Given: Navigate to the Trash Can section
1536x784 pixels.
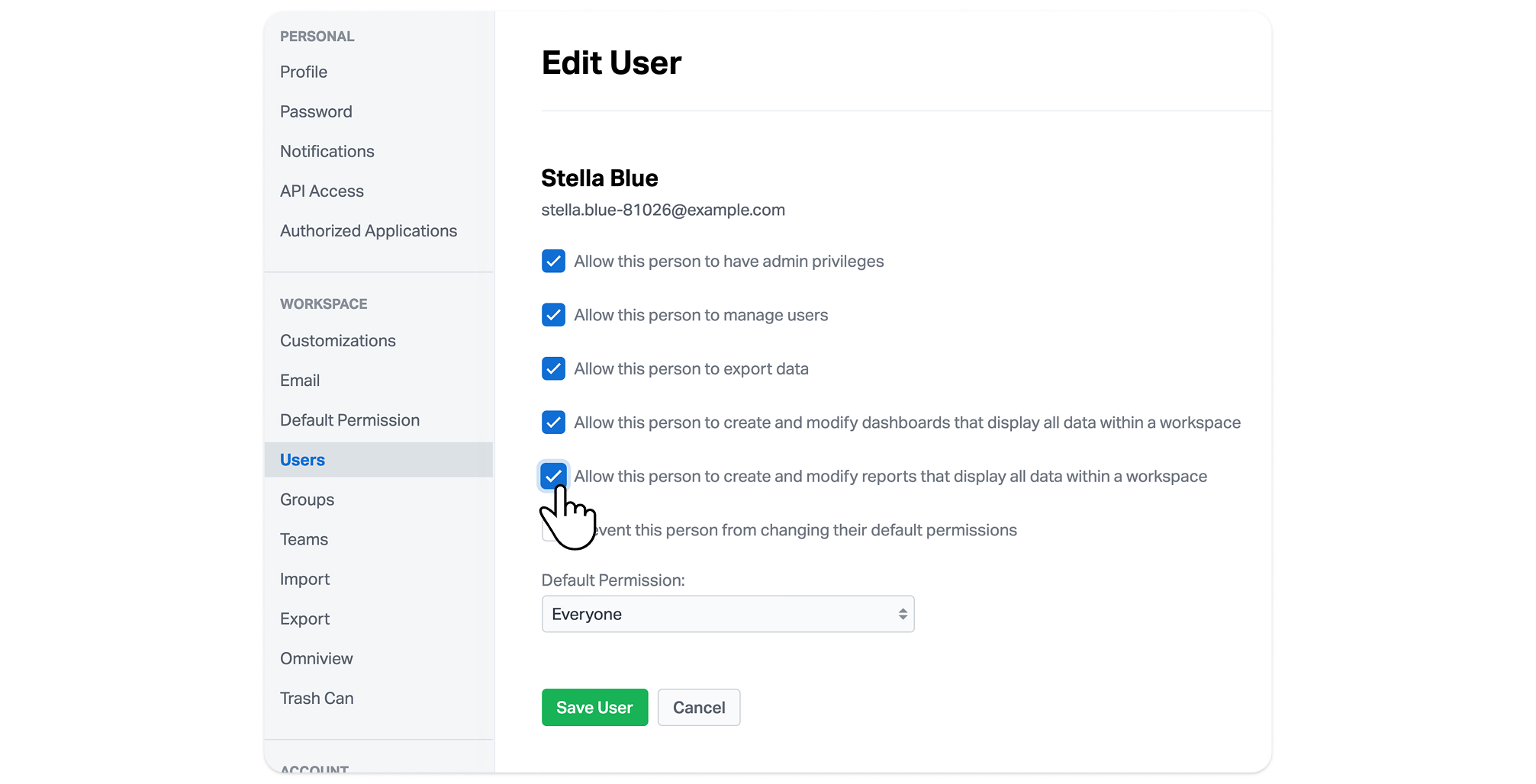Looking at the screenshot, I should point(317,698).
